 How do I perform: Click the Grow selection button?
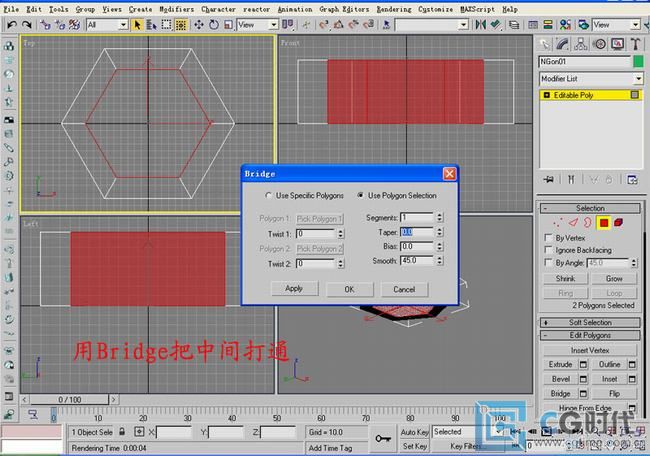(614, 279)
